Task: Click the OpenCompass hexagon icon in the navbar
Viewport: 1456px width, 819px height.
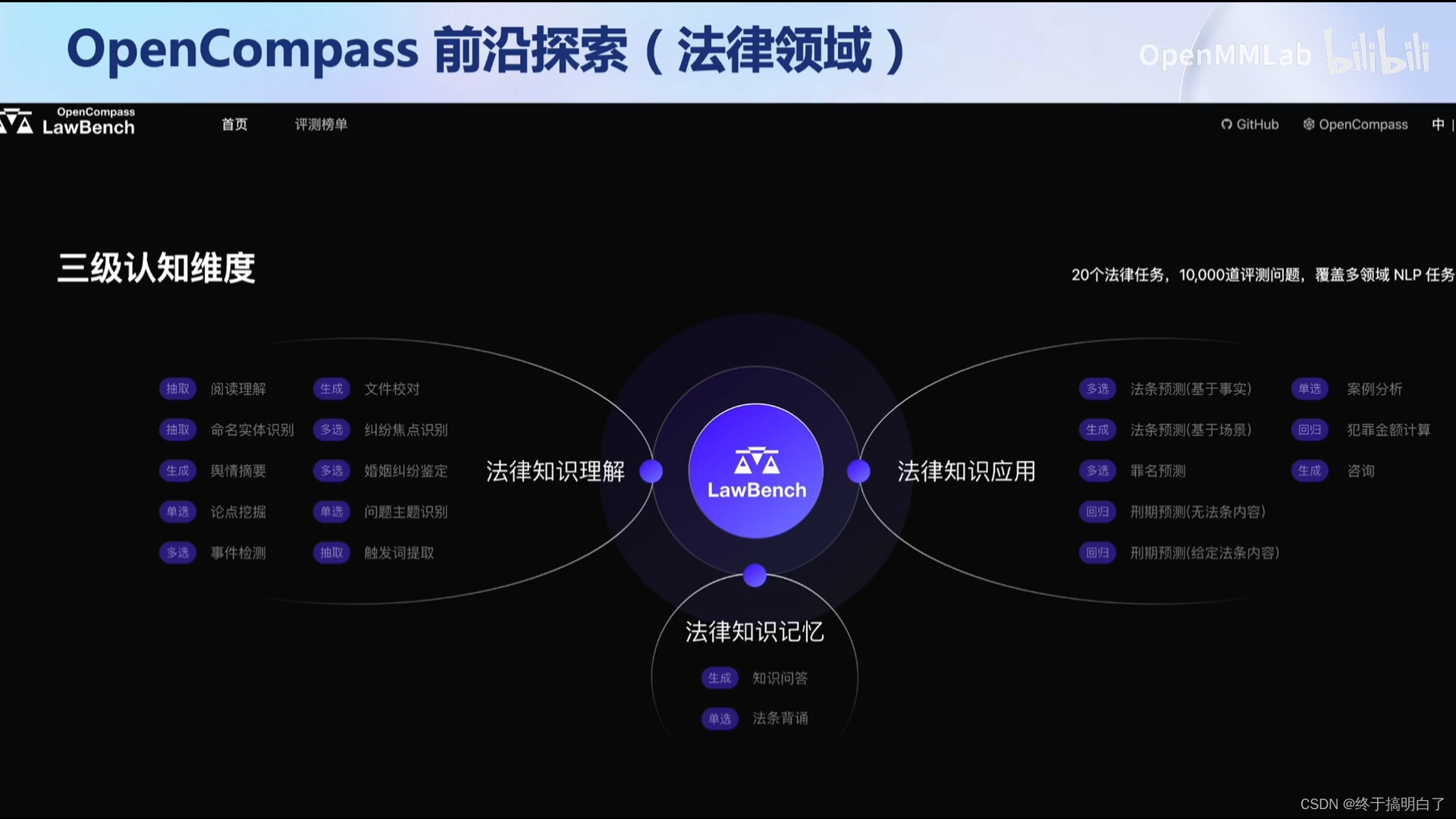Action: pos(1309,124)
